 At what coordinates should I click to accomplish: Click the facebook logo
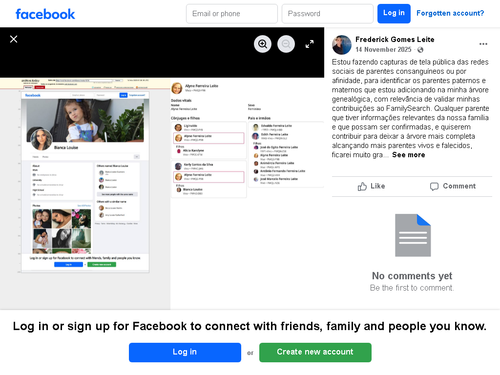point(45,14)
